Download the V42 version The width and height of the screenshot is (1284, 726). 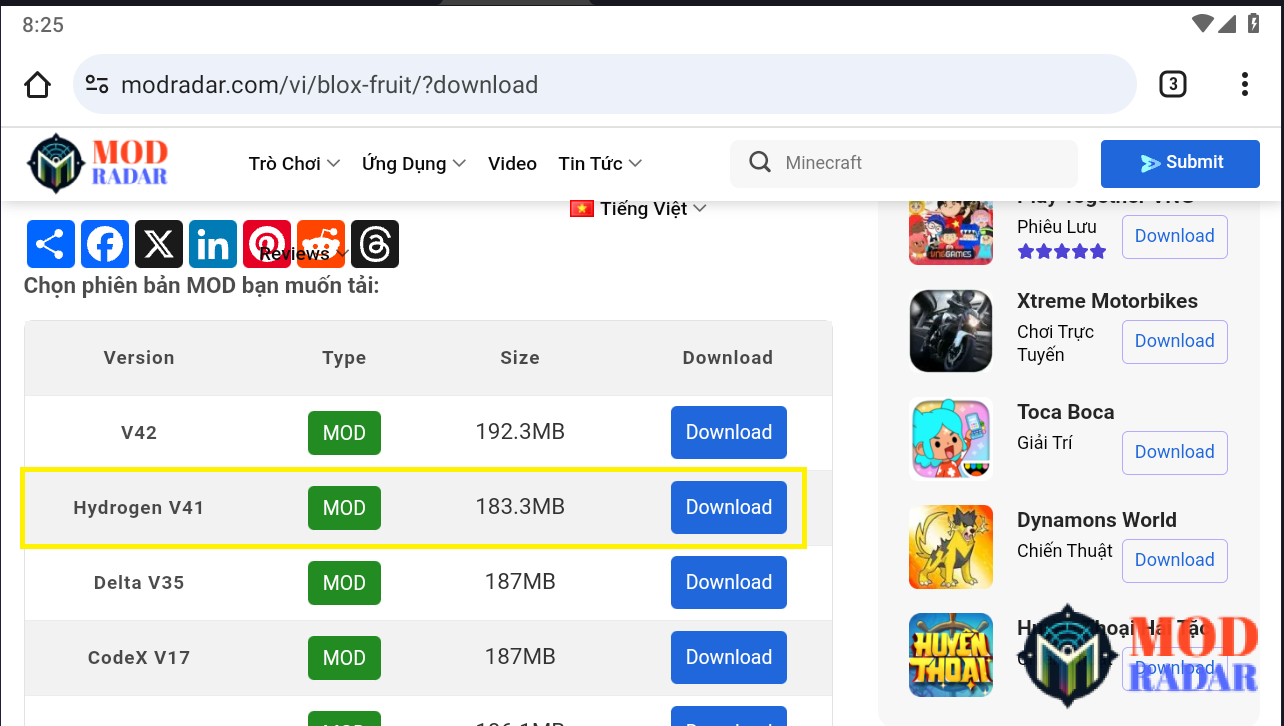(x=729, y=432)
